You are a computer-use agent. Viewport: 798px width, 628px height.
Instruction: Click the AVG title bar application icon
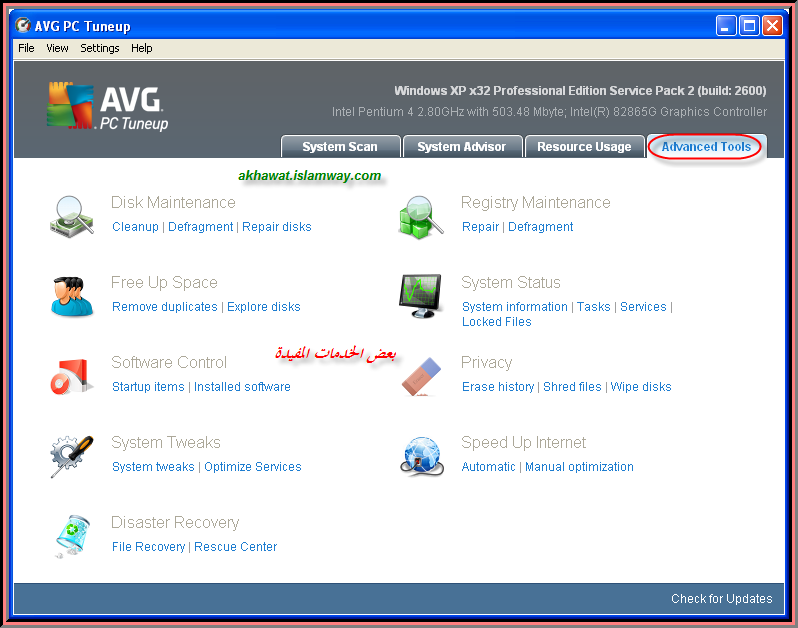pos(22,25)
